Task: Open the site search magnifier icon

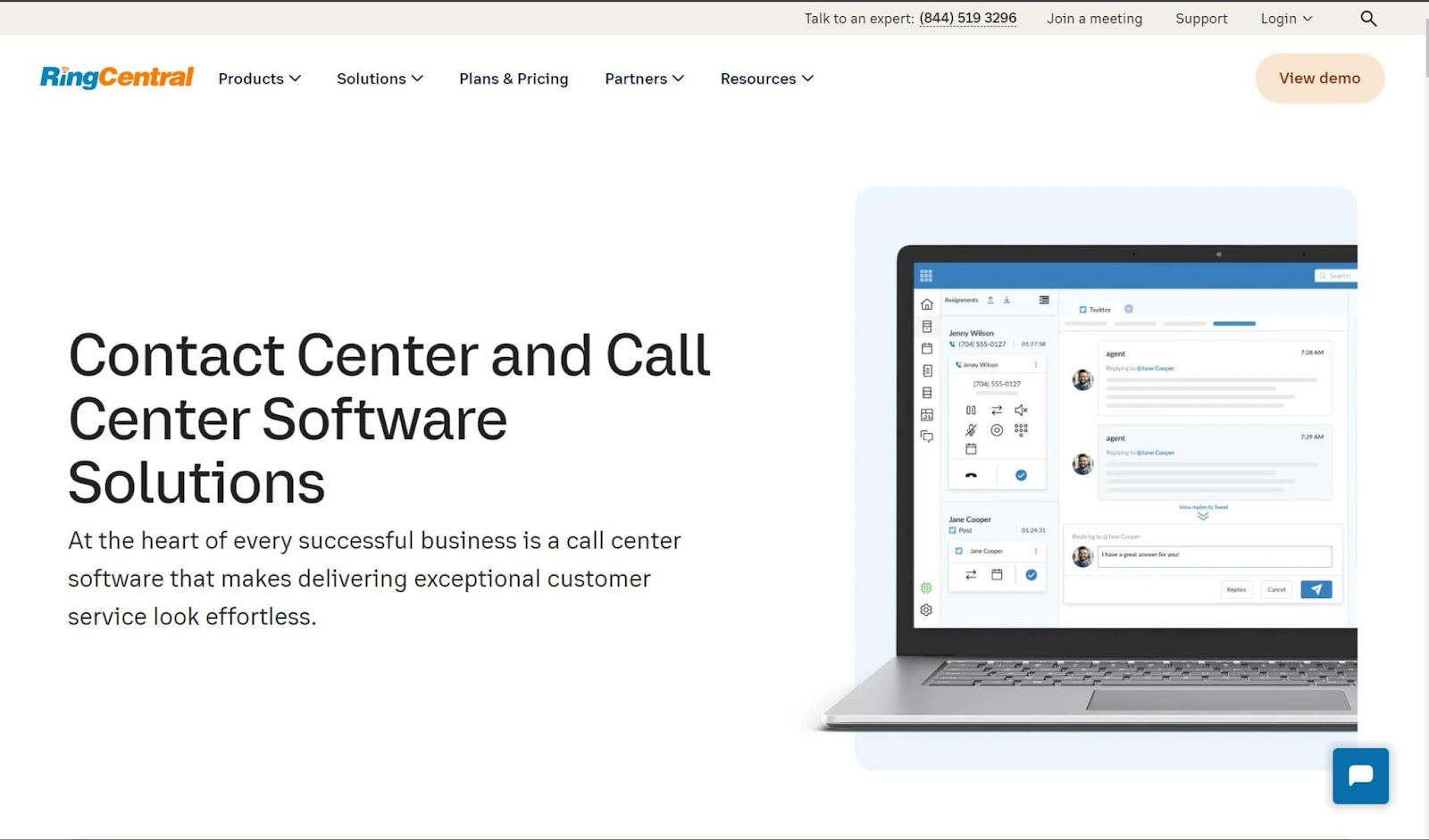Action: click(x=1368, y=18)
